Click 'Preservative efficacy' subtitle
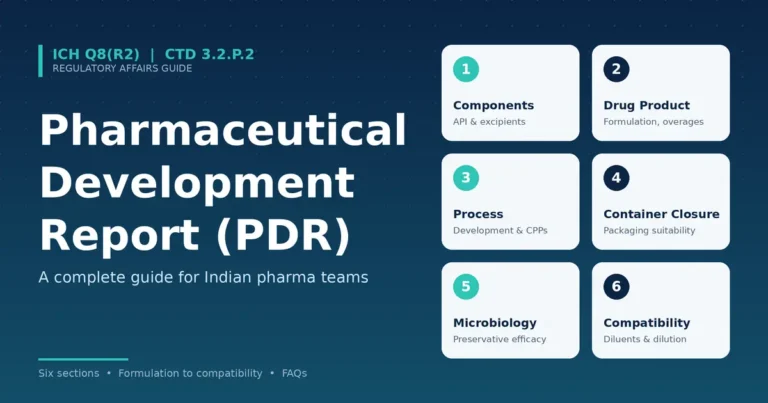768x403 pixels. (x=499, y=339)
